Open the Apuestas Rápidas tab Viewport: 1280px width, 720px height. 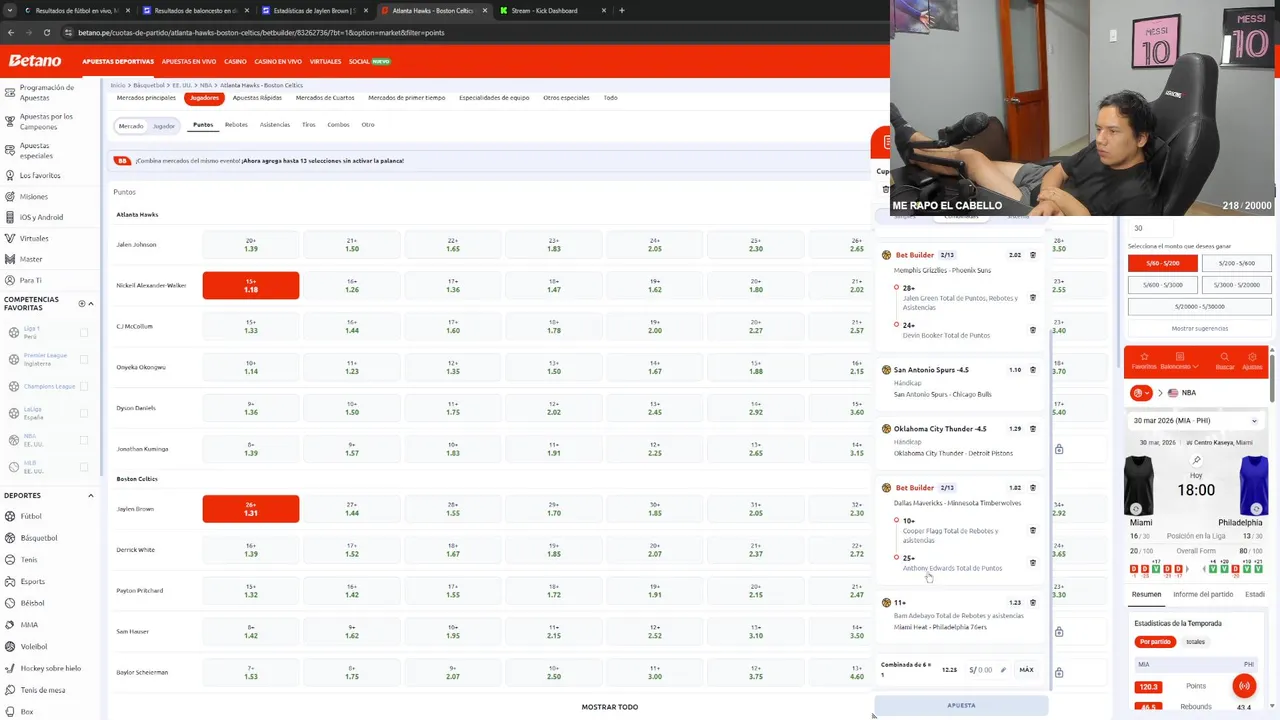[x=257, y=98]
